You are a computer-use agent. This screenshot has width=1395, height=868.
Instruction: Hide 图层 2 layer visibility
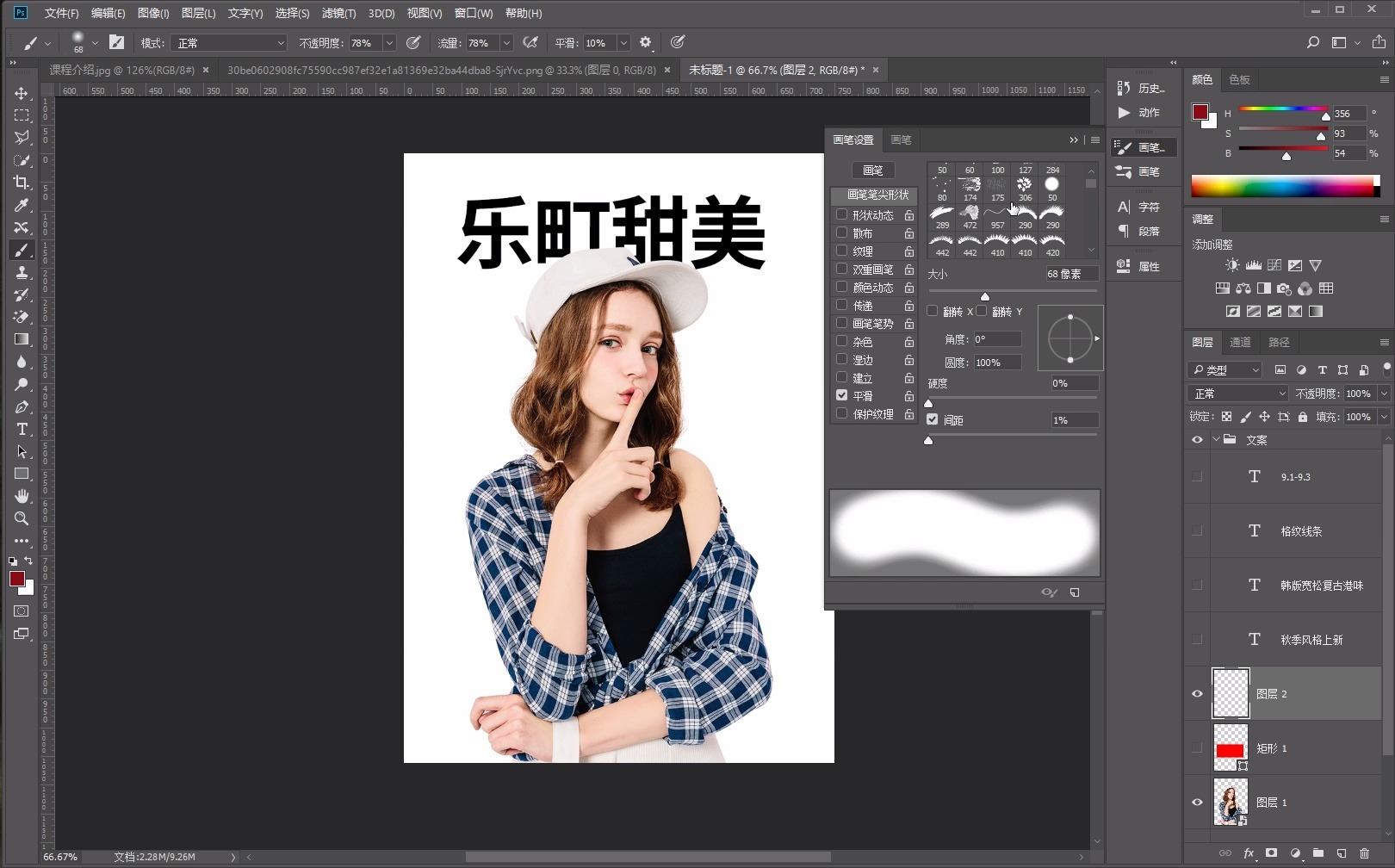1197,694
